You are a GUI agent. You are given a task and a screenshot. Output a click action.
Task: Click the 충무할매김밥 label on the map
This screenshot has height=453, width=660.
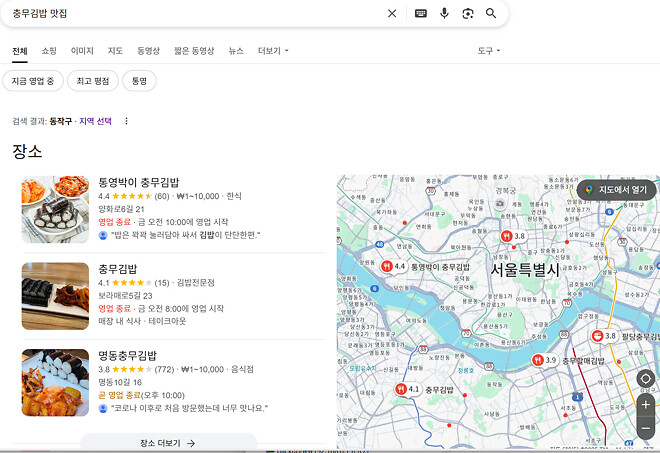583,361
